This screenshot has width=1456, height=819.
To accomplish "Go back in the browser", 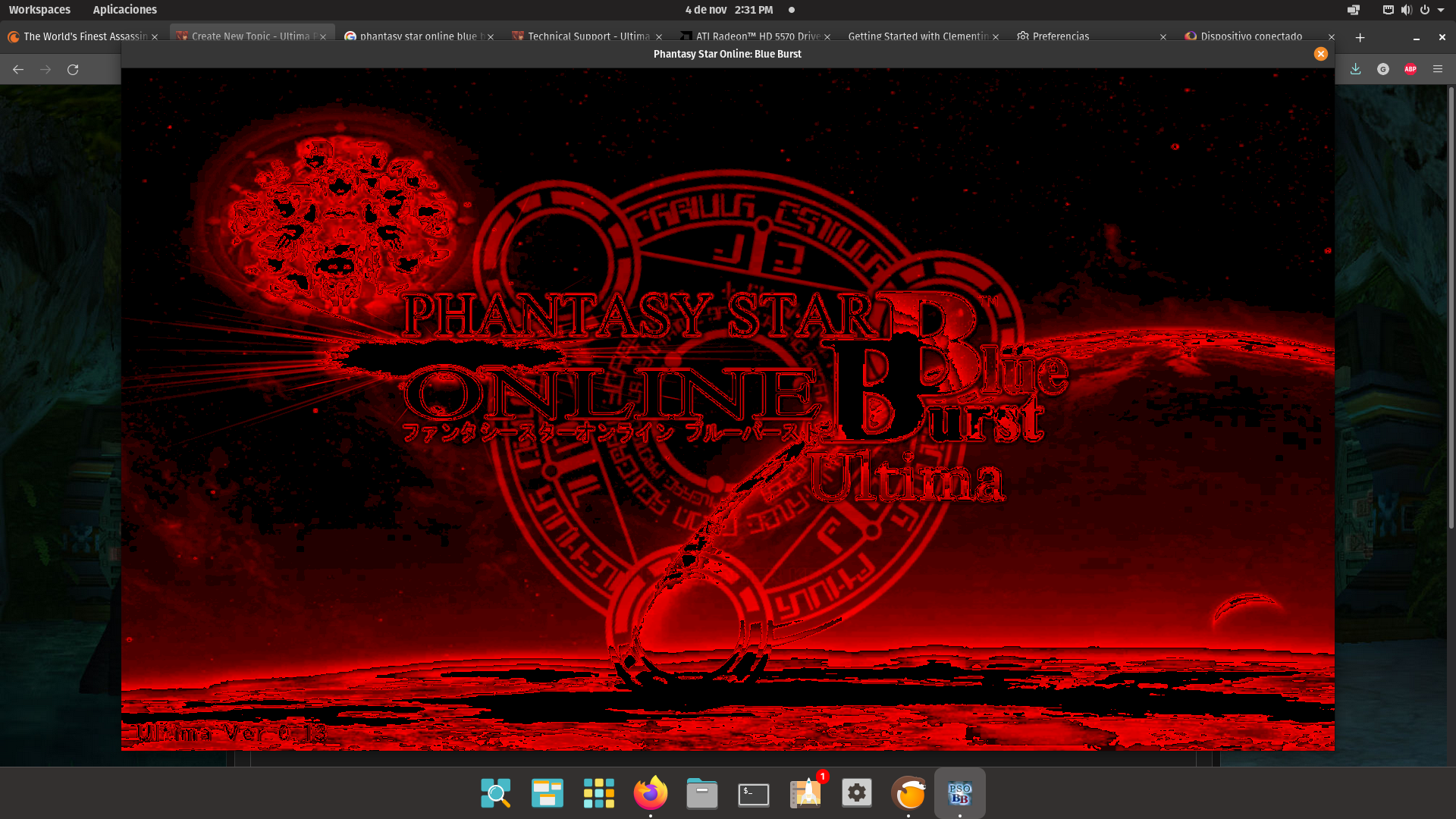I will click(18, 70).
